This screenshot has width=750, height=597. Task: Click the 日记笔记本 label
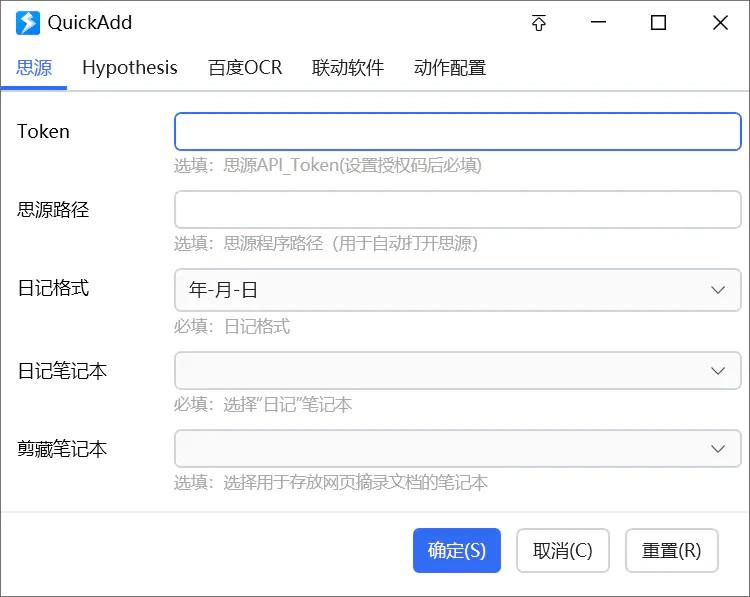click(x=62, y=371)
